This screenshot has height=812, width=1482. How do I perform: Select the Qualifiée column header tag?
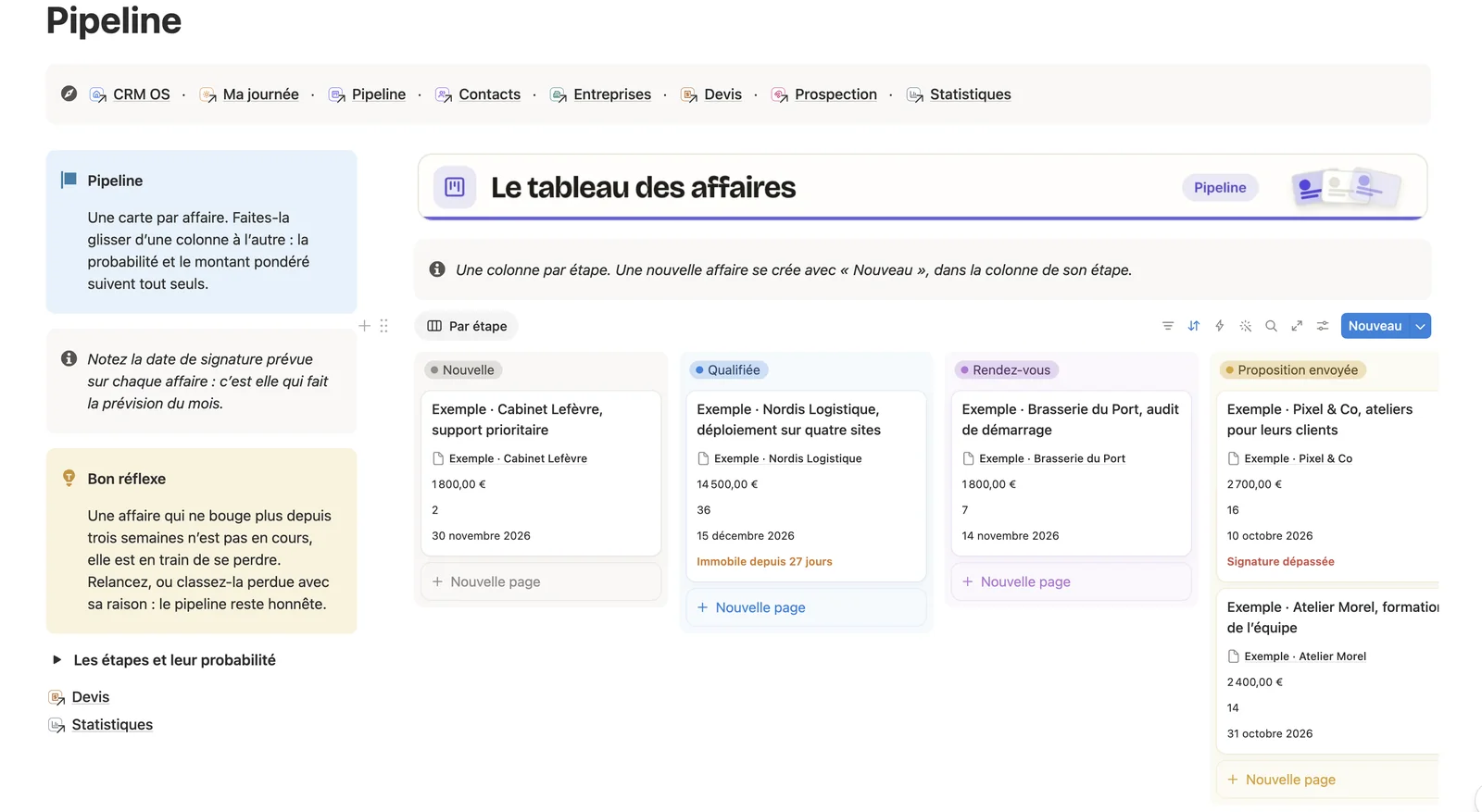[729, 369]
